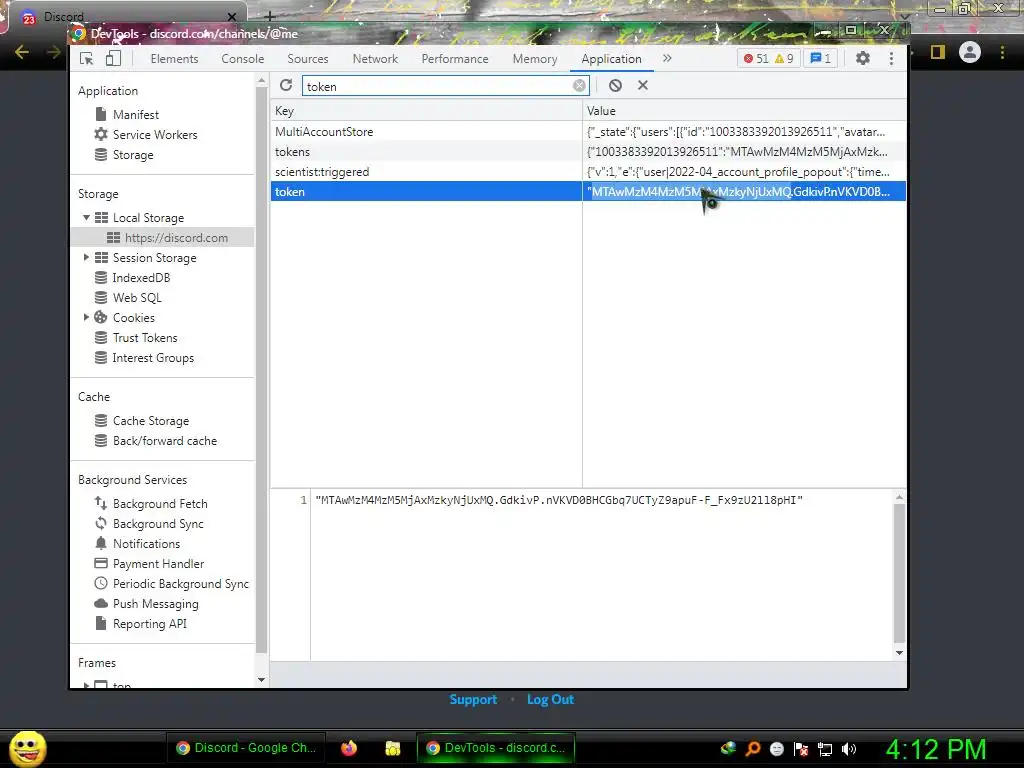Viewport: 1024px width, 768px height.
Task: Click the sidebar scroll-down arrow
Action: click(x=262, y=680)
